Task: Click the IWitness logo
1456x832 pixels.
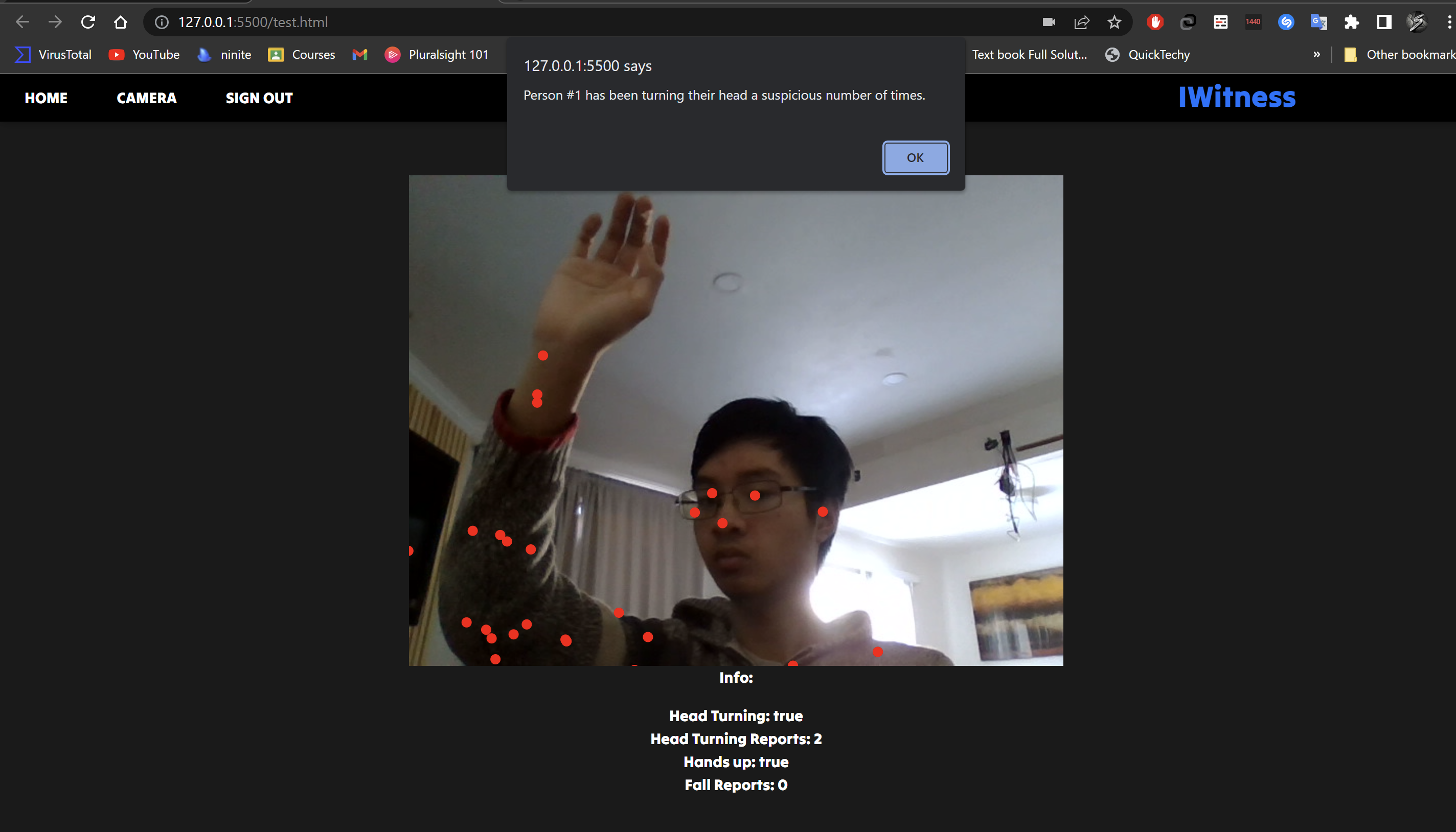Action: tap(1237, 97)
